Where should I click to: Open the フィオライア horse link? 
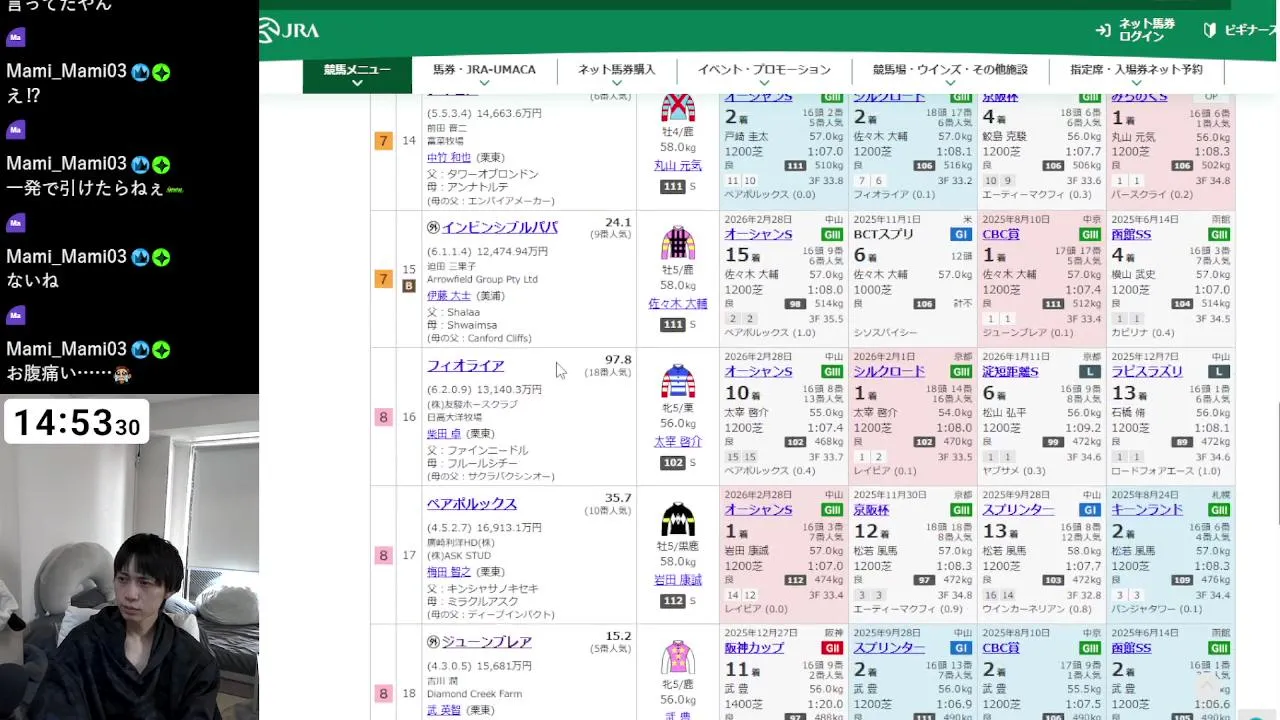click(x=465, y=365)
